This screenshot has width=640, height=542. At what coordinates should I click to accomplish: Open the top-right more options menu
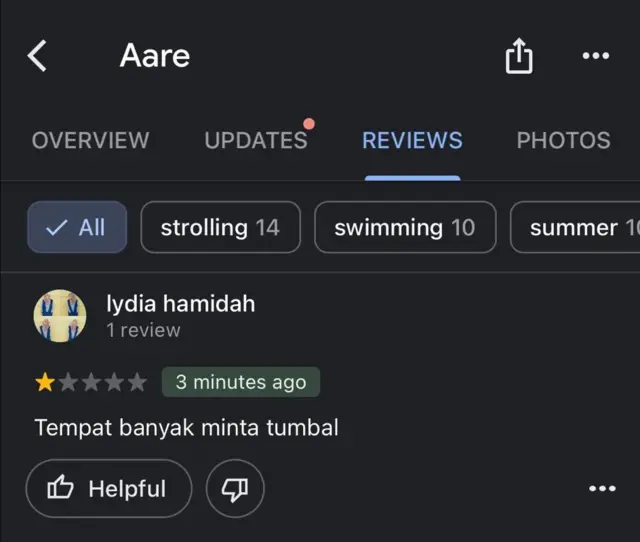595,56
